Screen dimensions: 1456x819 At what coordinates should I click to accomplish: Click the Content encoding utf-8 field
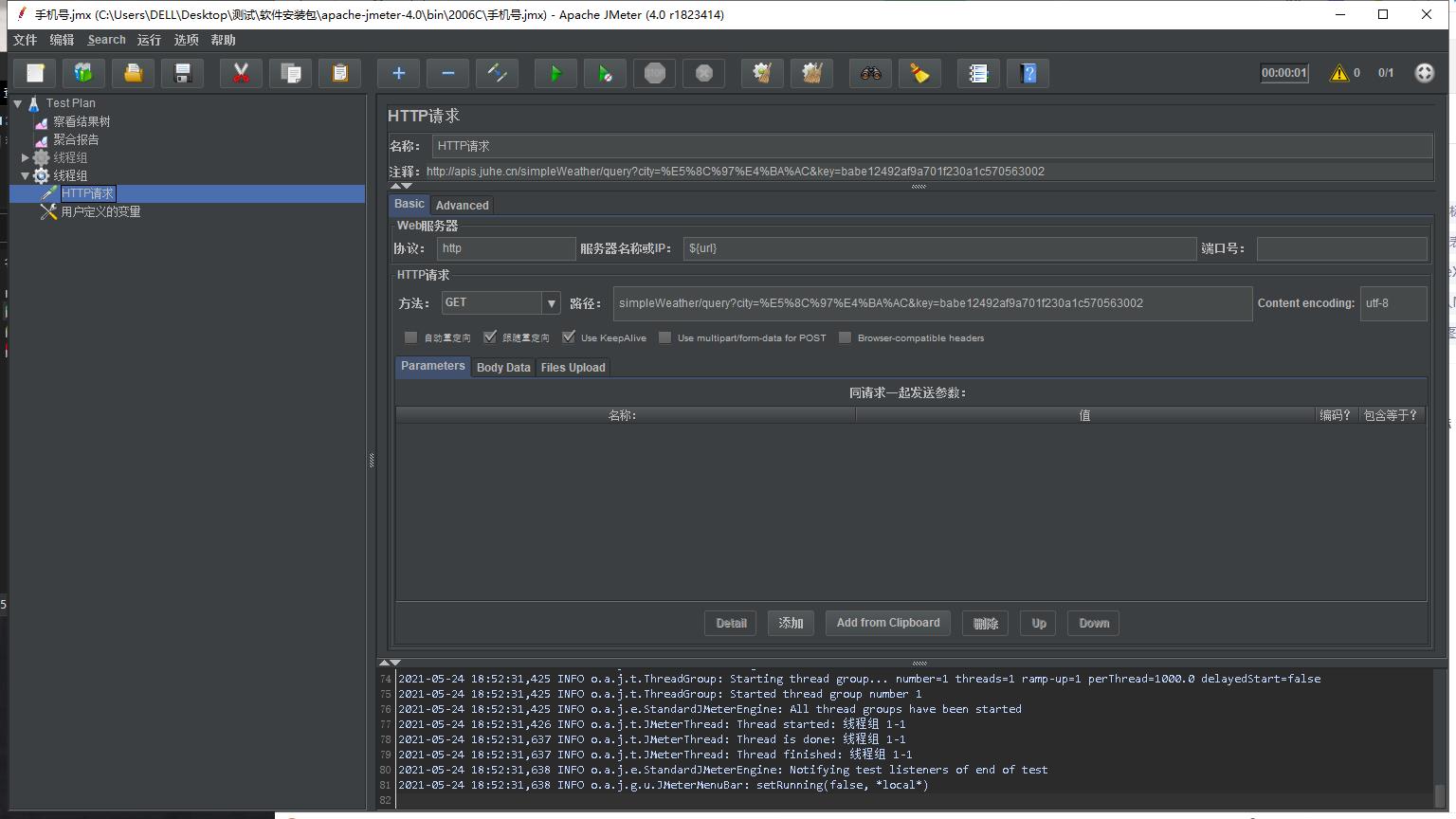coord(1392,303)
